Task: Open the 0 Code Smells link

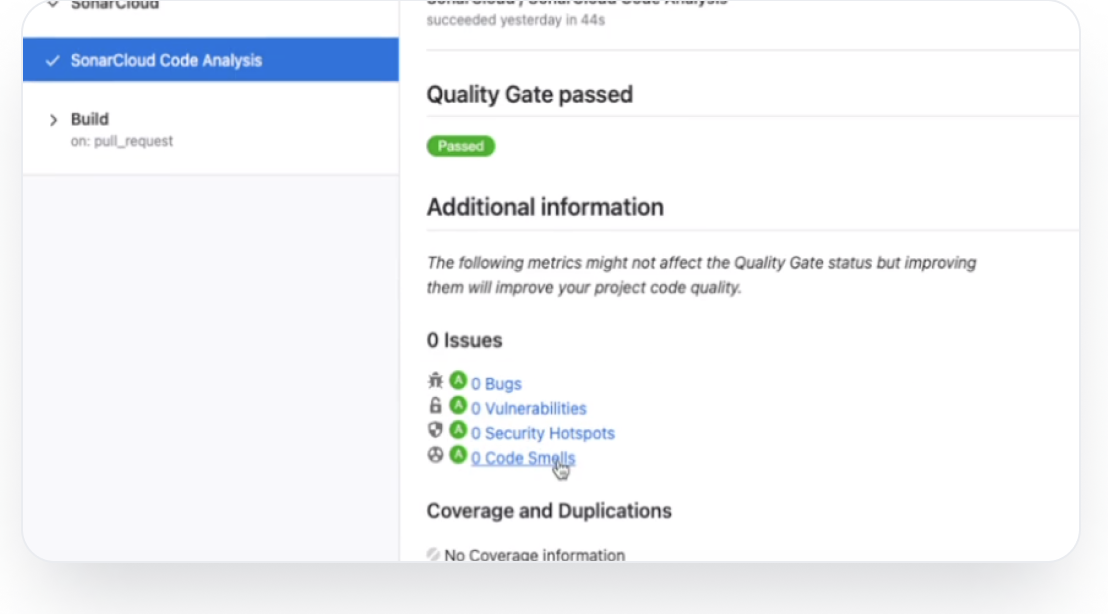Action: (x=523, y=458)
